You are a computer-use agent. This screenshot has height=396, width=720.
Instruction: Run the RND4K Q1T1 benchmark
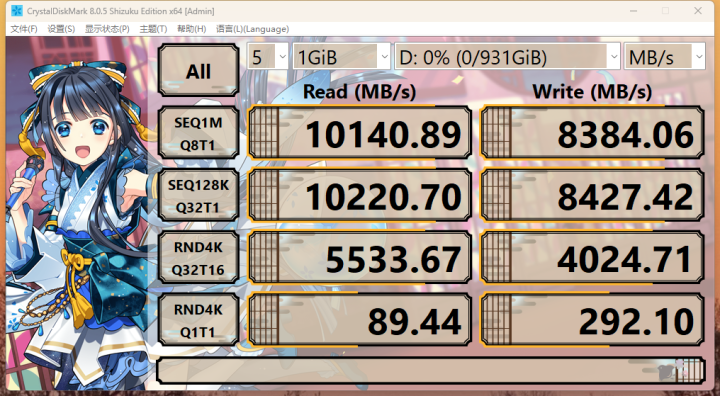point(198,320)
